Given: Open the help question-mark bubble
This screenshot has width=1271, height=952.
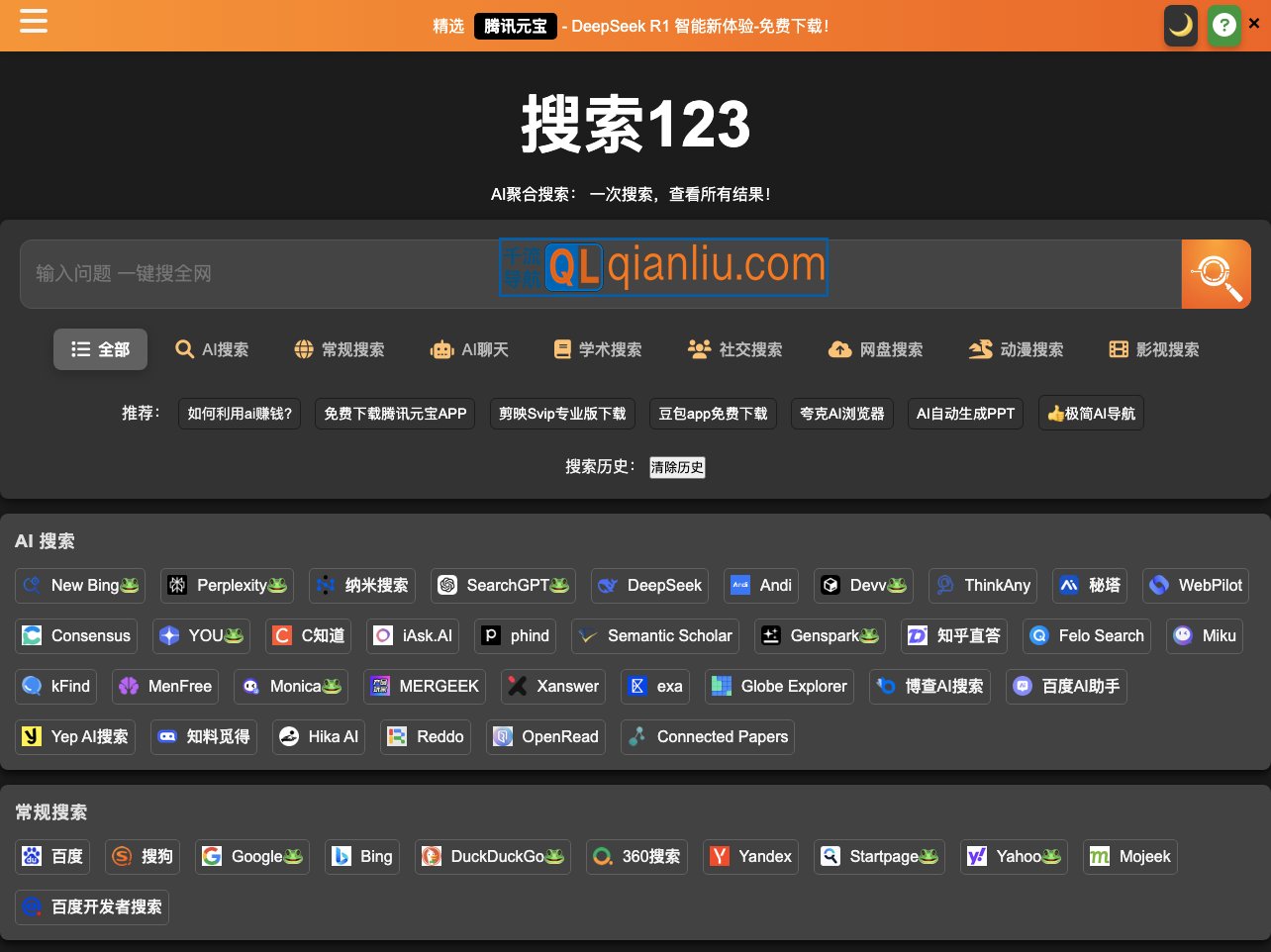Looking at the screenshot, I should [1224, 25].
